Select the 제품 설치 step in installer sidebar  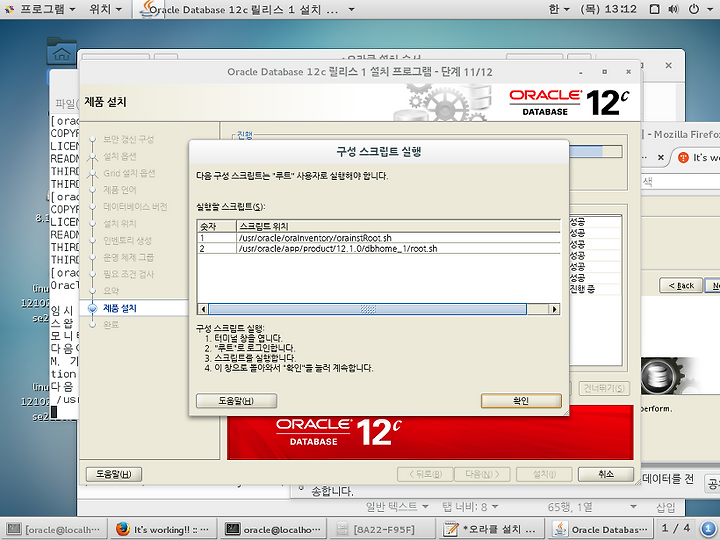point(119,308)
